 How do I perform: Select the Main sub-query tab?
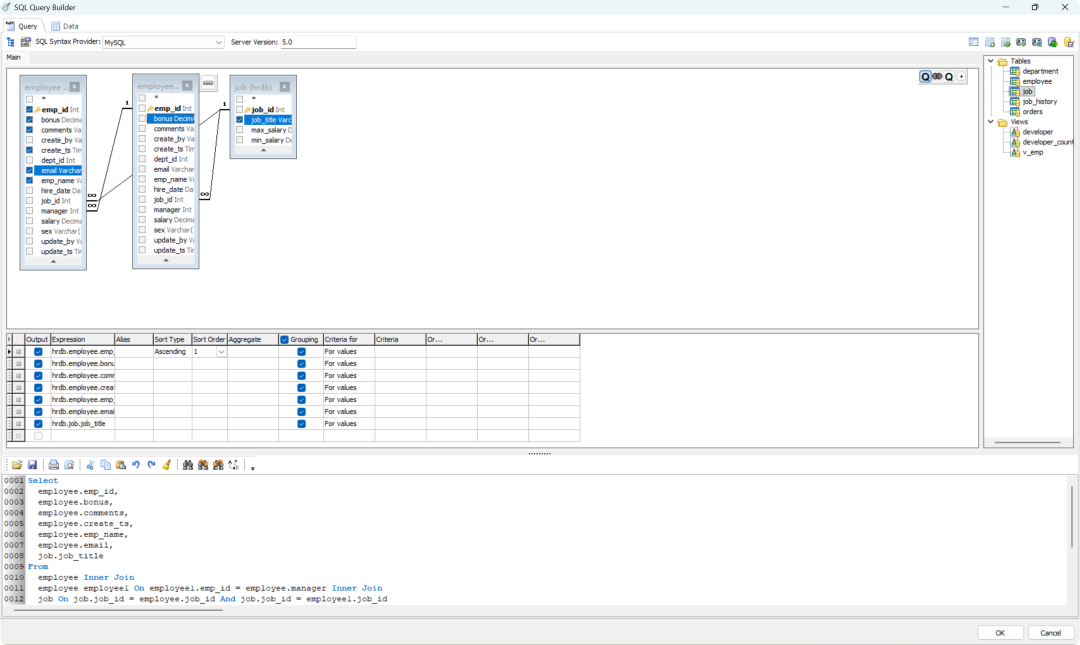click(x=14, y=57)
